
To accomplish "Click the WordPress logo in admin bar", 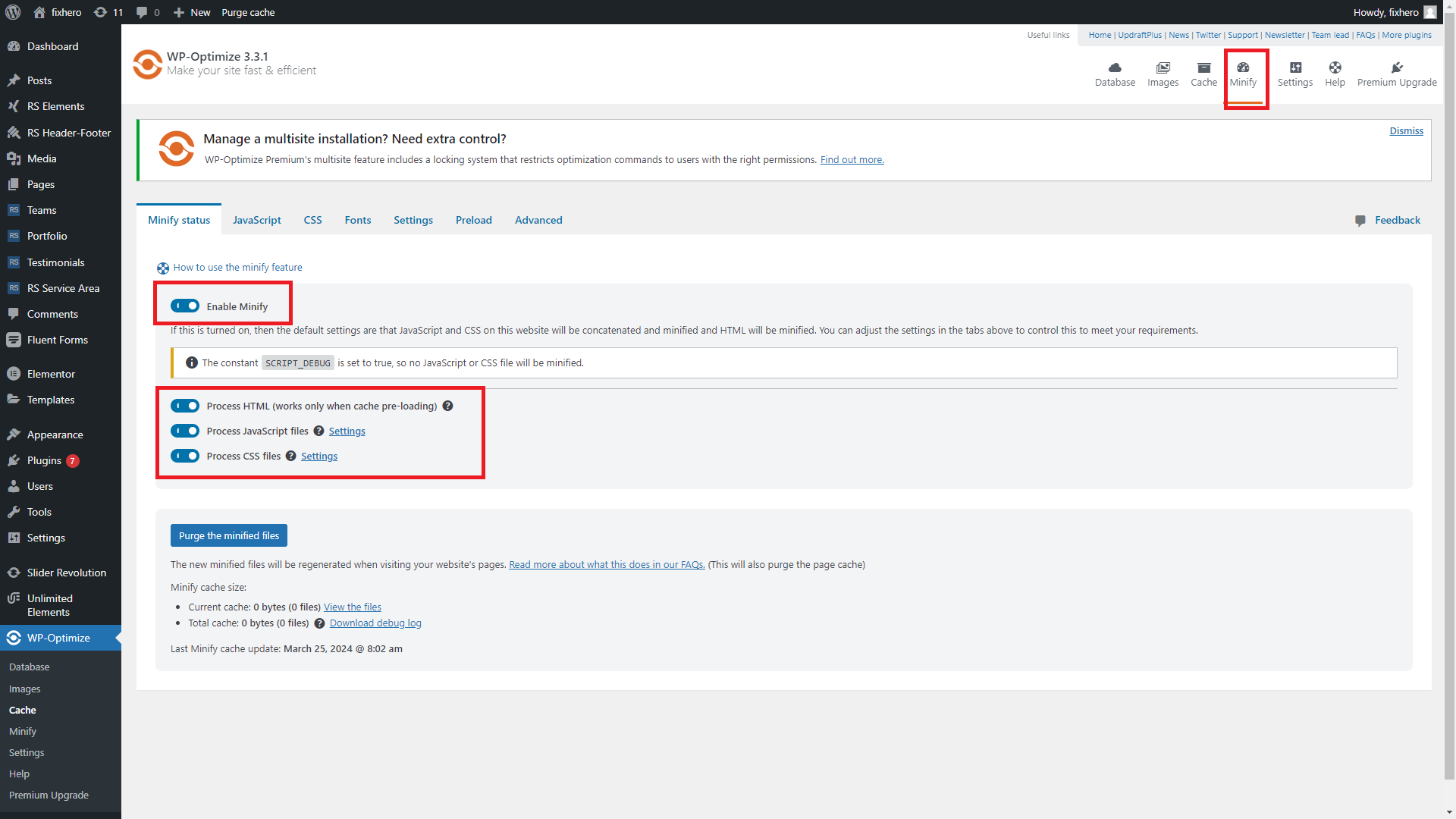I will [x=13, y=12].
